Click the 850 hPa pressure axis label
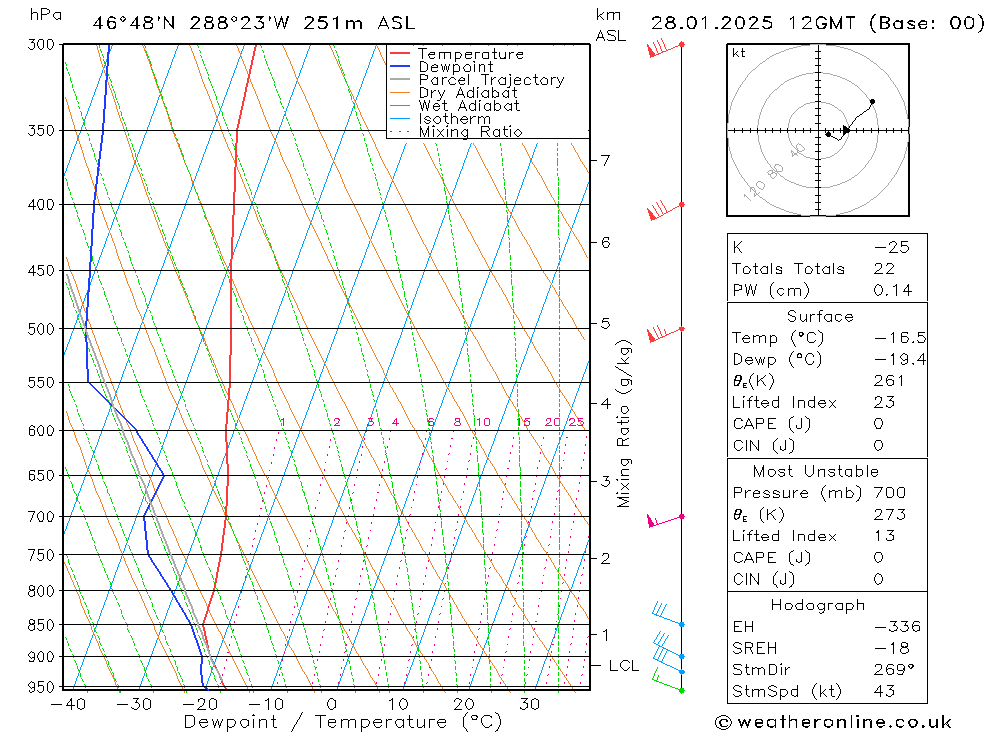Image resolution: width=1000 pixels, height=733 pixels. tap(42, 625)
